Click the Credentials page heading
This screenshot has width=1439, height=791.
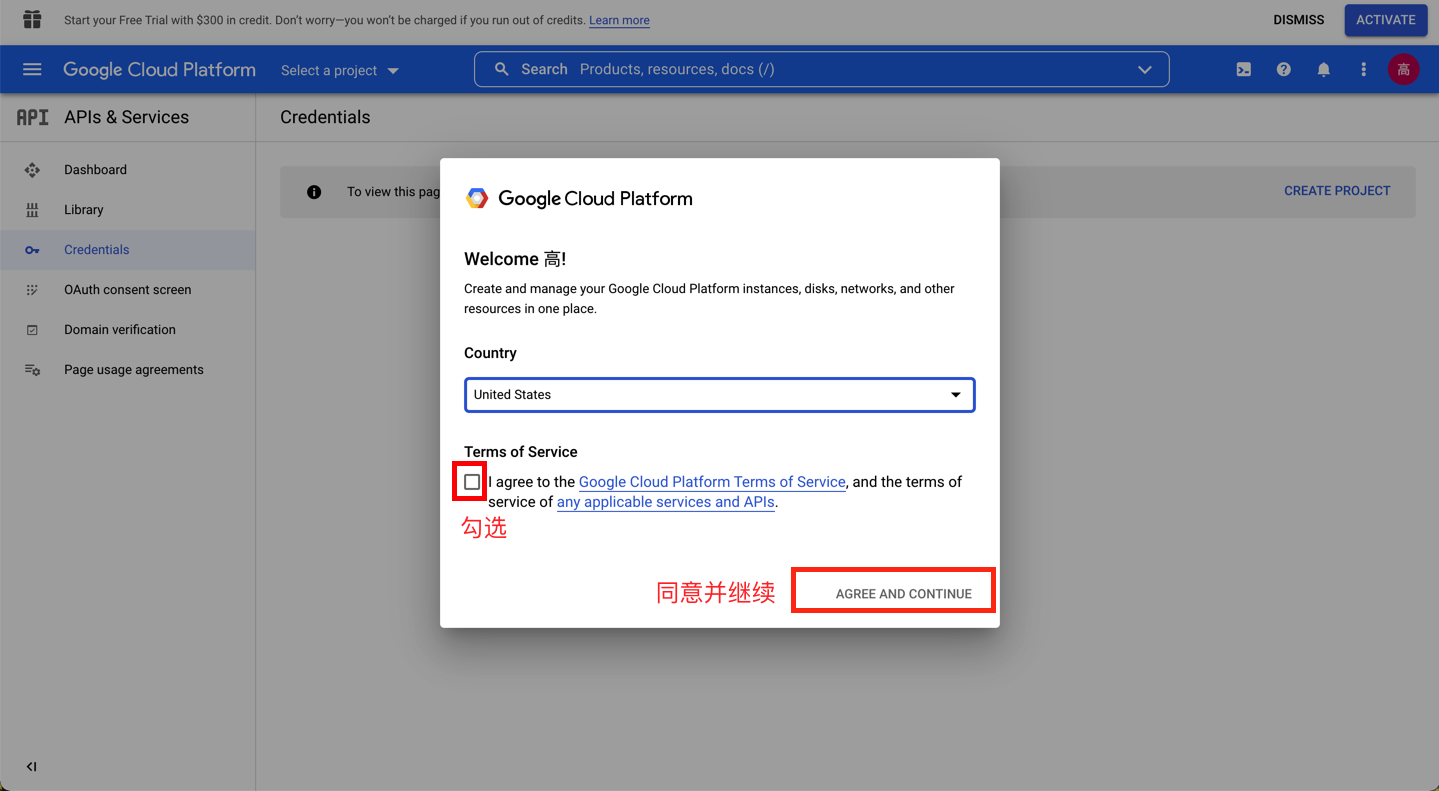pyautogui.click(x=325, y=117)
